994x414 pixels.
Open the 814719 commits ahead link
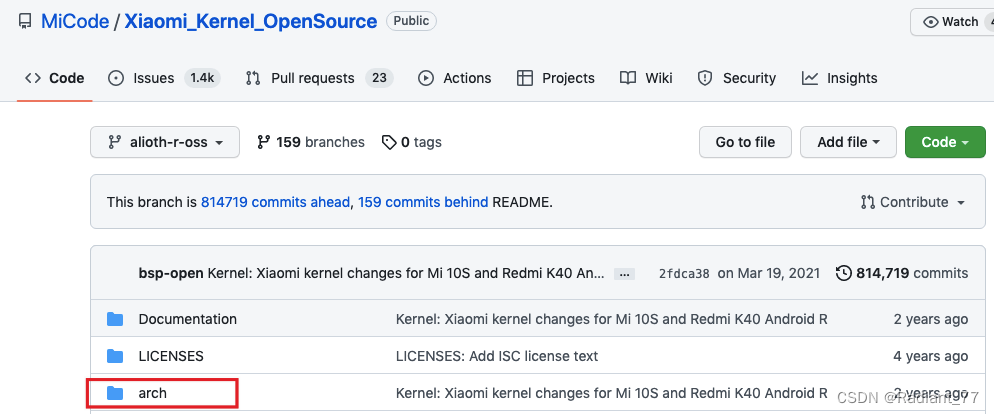click(275, 202)
